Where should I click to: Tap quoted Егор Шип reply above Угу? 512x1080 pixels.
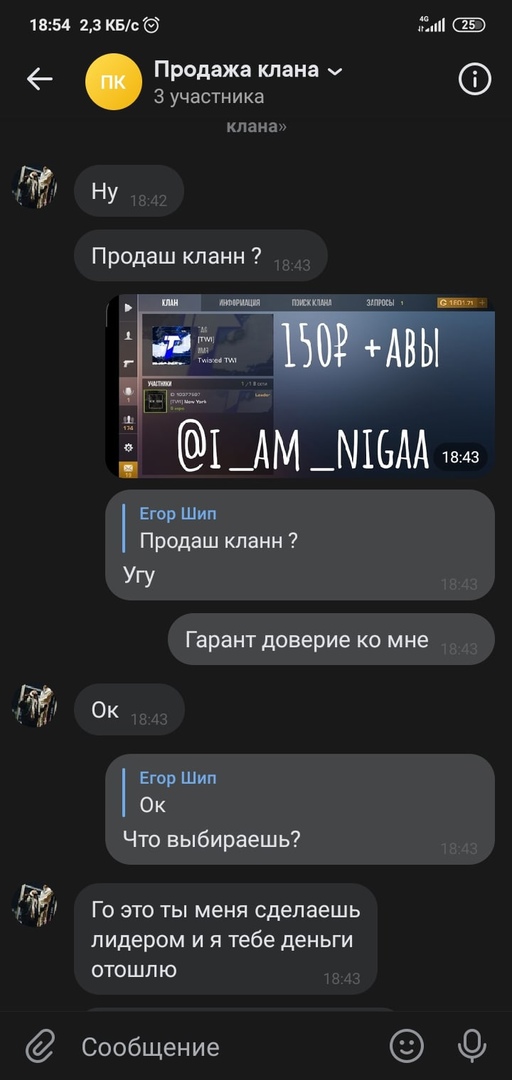(x=218, y=528)
